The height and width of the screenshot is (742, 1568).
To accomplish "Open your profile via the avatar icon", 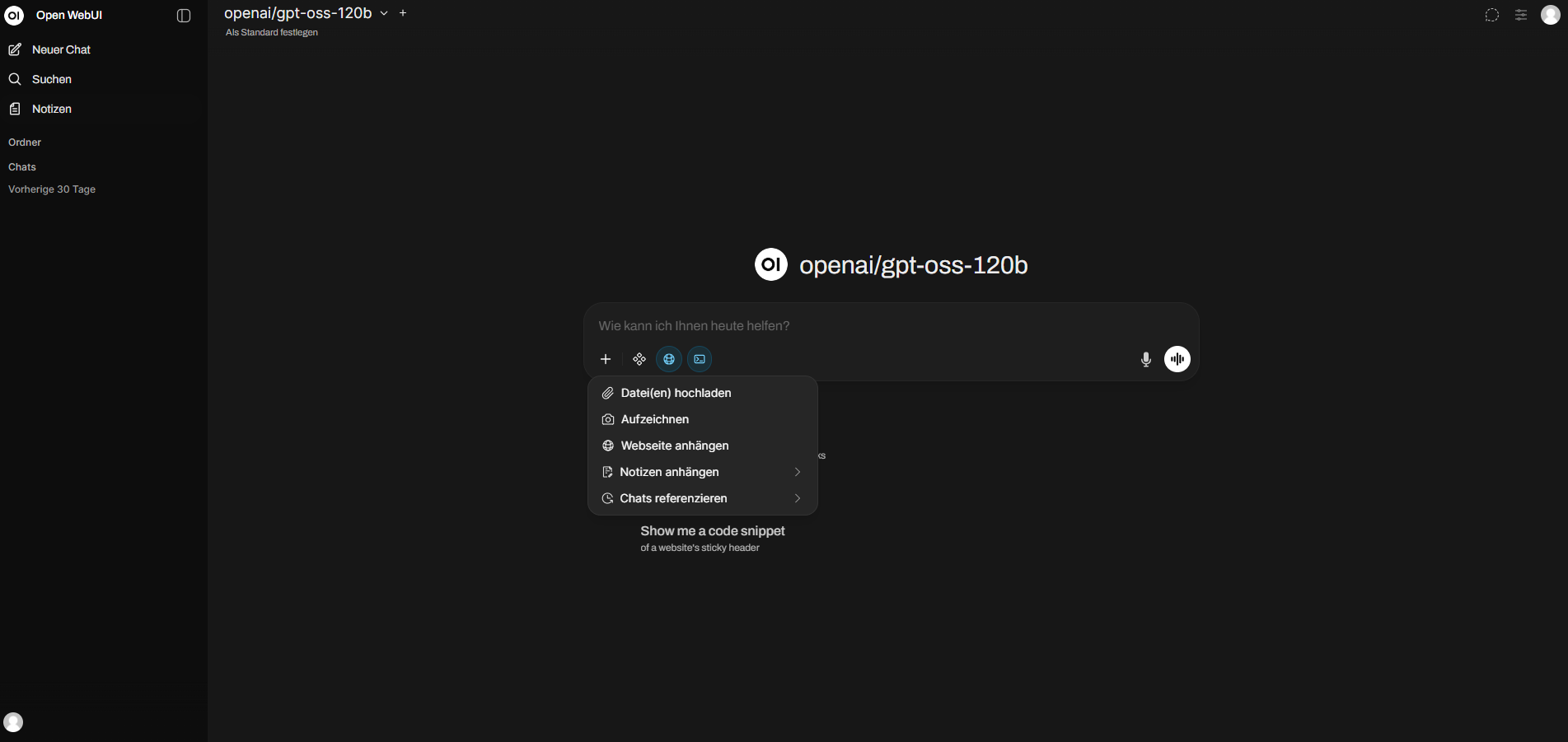I will 1552,15.
